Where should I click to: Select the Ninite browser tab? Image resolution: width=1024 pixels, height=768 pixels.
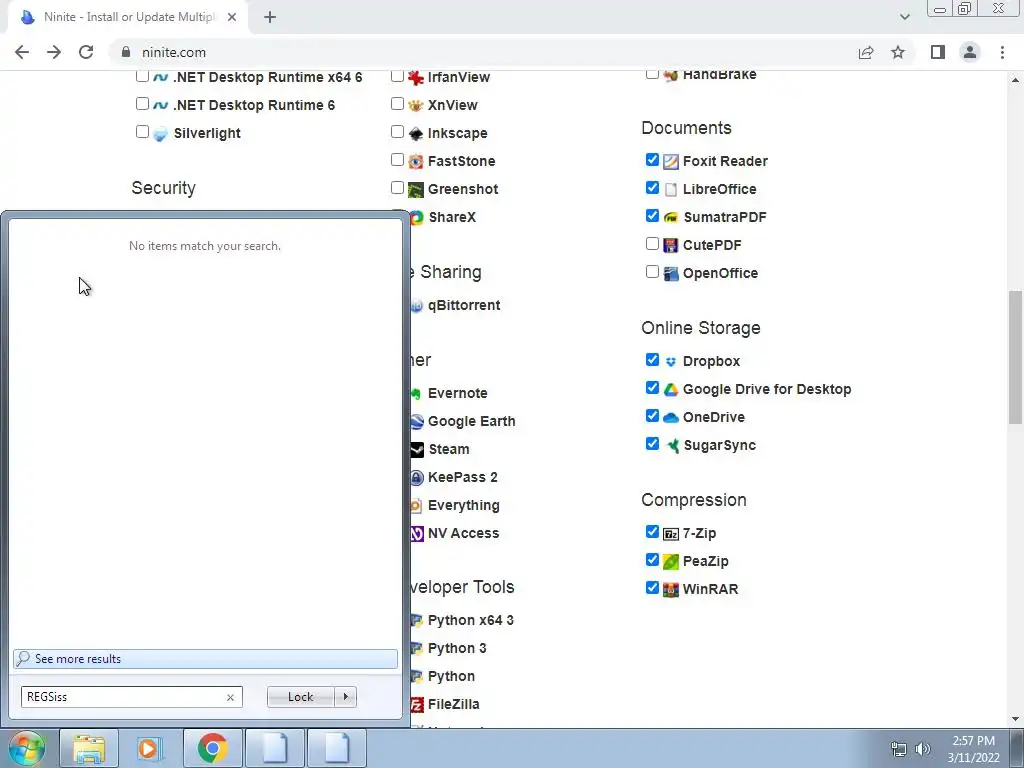click(x=129, y=18)
